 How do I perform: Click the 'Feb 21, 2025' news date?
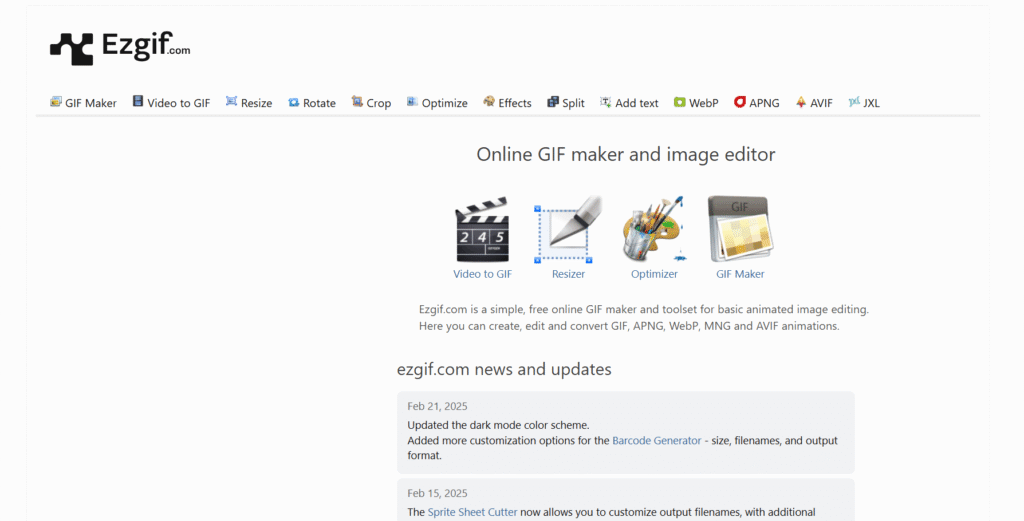pos(438,406)
